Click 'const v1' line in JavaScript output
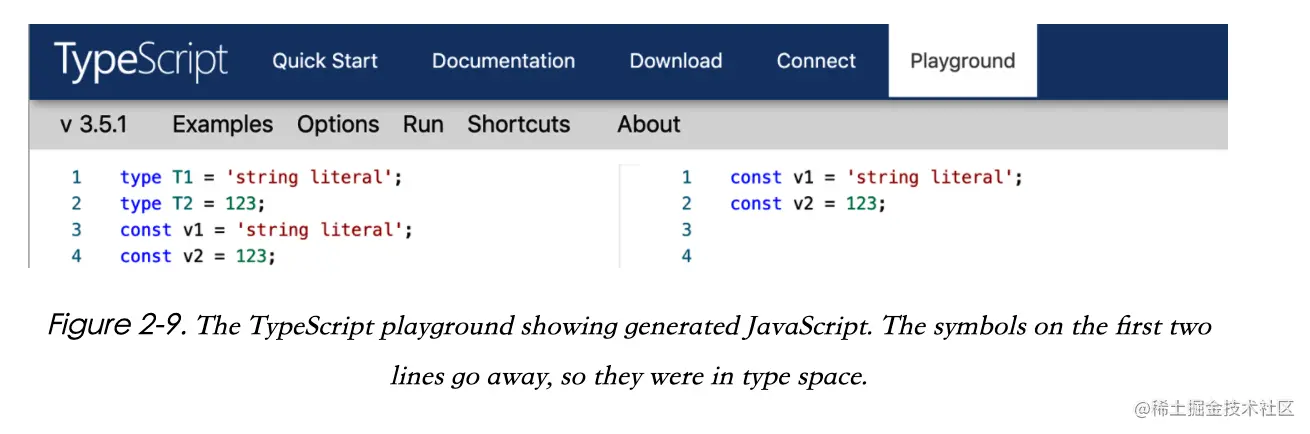Image resolution: width=1310 pixels, height=434 pixels. click(x=877, y=178)
